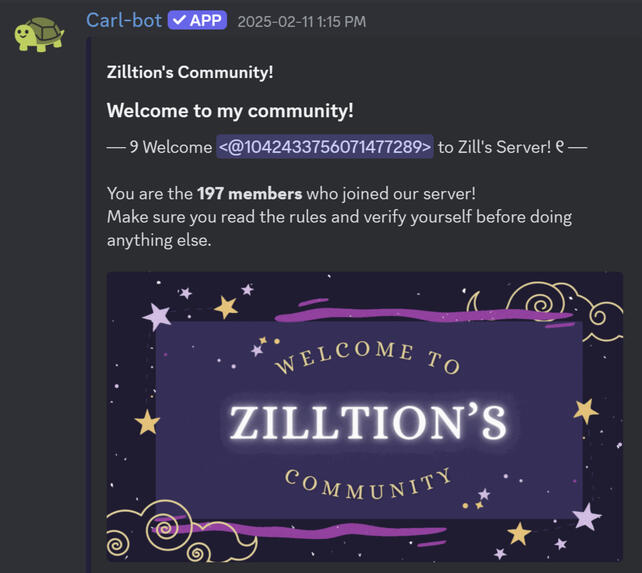Click the crescent moon in the banner
This screenshot has height=573, width=642.
click(473, 303)
